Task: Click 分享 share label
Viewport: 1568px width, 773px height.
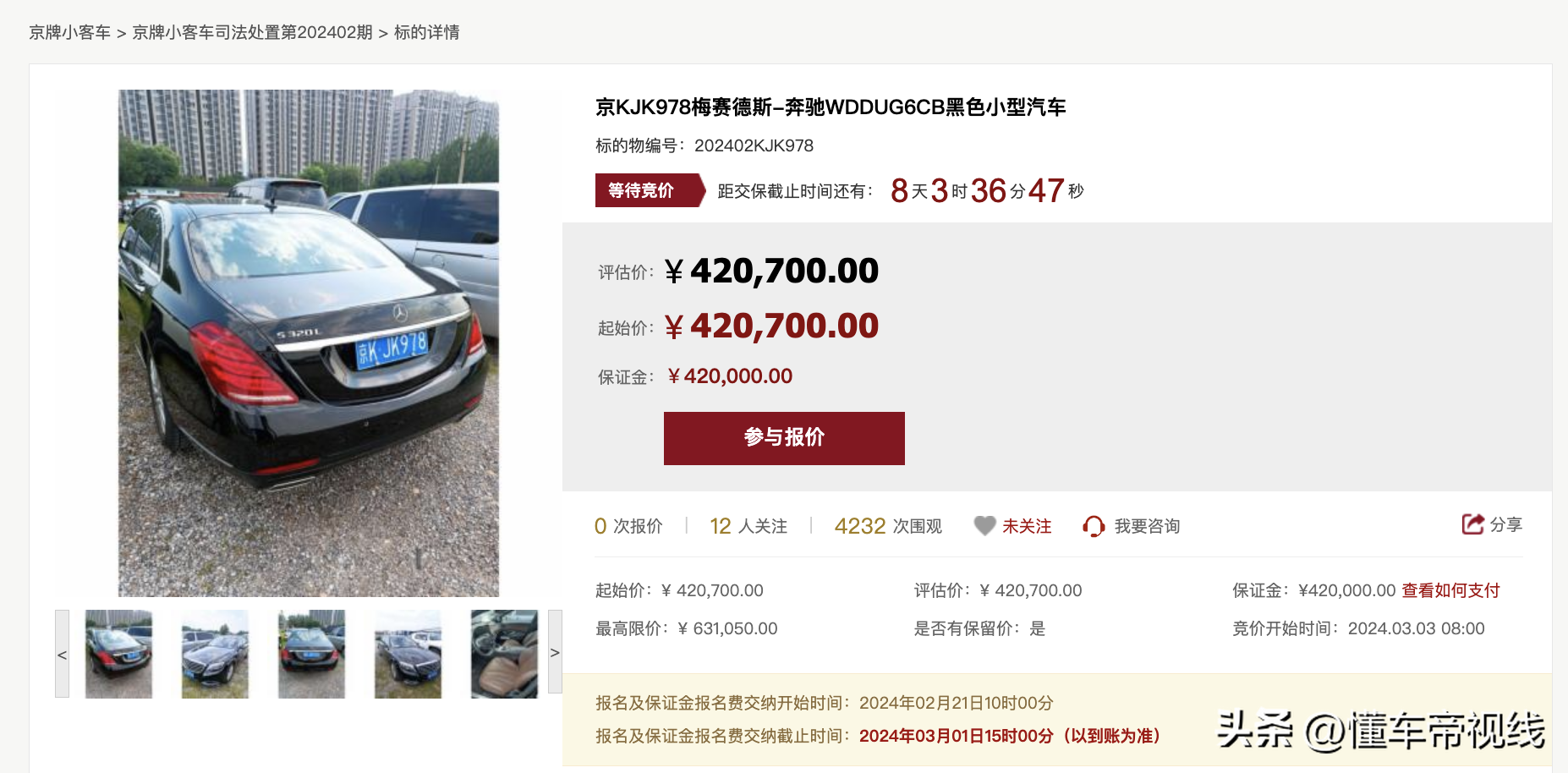Action: (x=1505, y=524)
